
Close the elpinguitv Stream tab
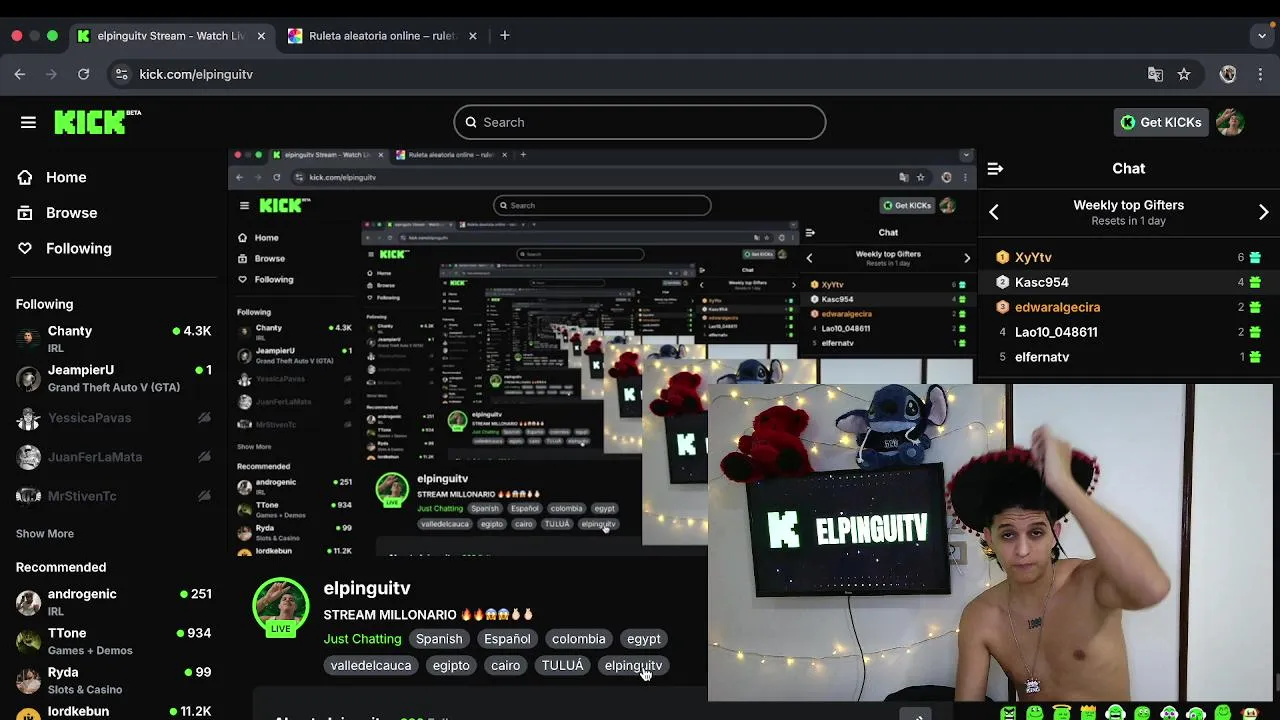(x=261, y=36)
